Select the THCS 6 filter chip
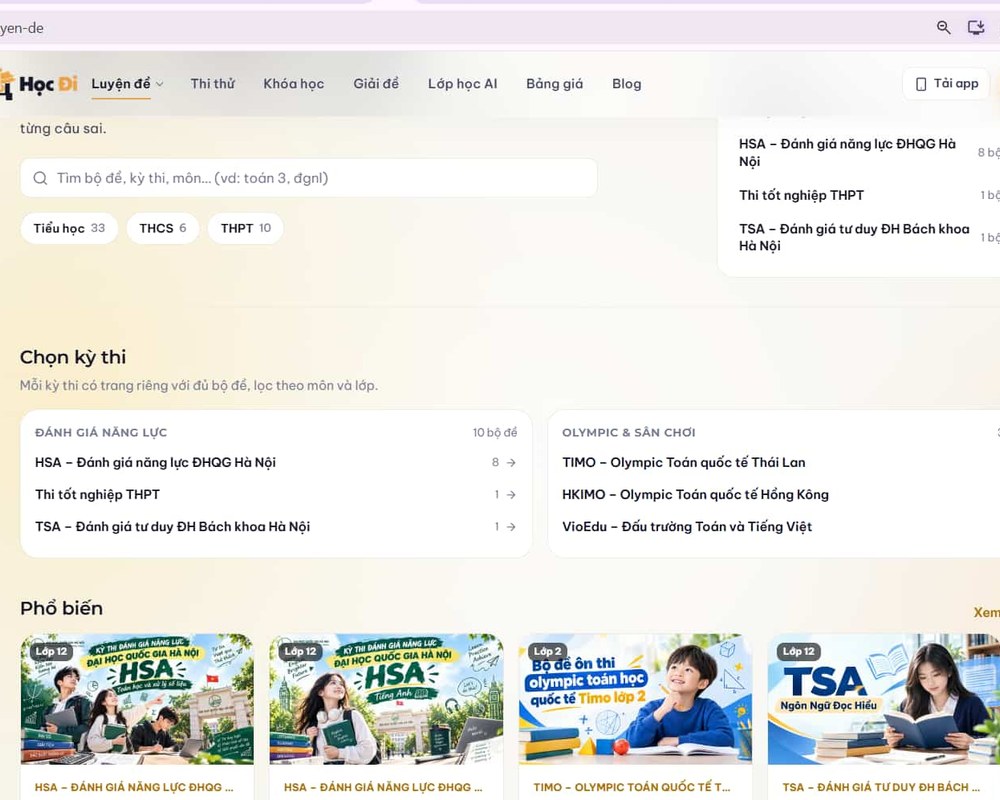 point(163,228)
